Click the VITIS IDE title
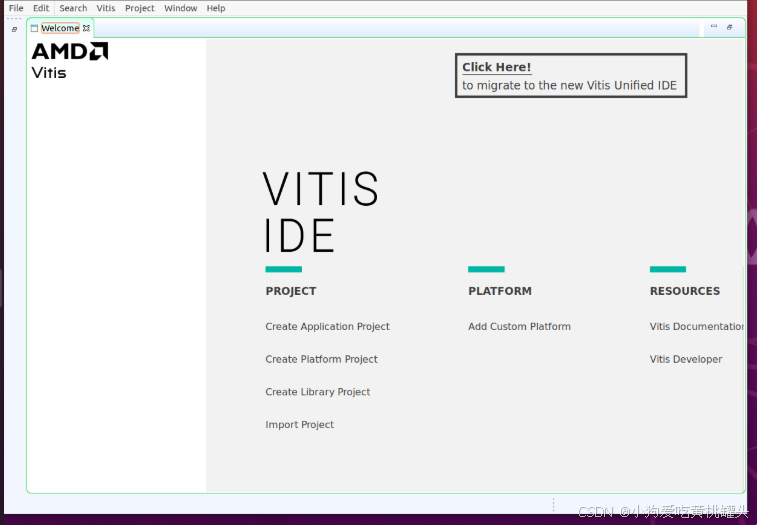This screenshot has width=757, height=526. [x=321, y=212]
